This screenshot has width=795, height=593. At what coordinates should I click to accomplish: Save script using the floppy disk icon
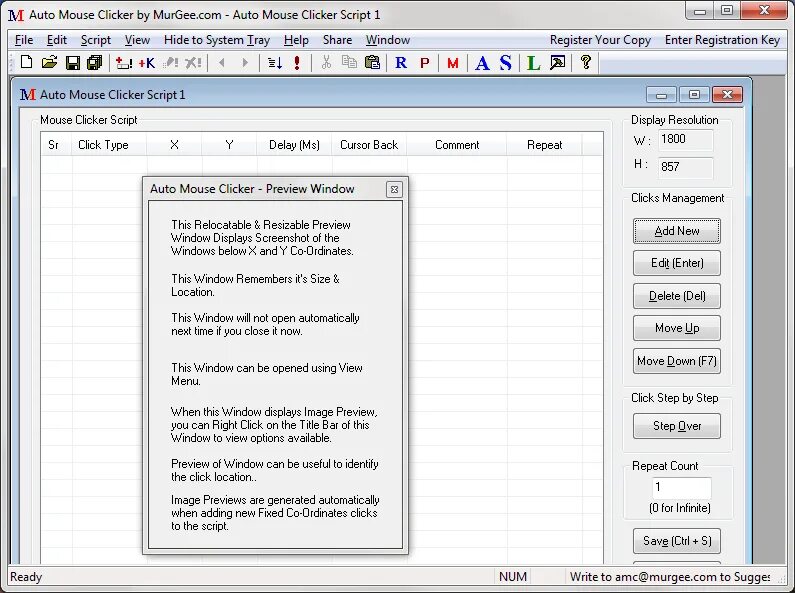[x=73, y=63]
